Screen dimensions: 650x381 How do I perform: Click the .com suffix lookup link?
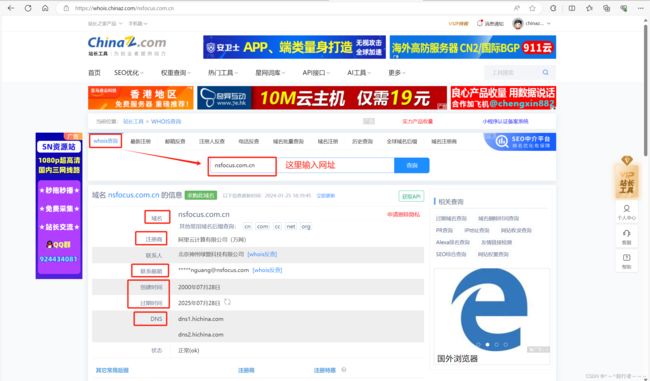(262, 226)
